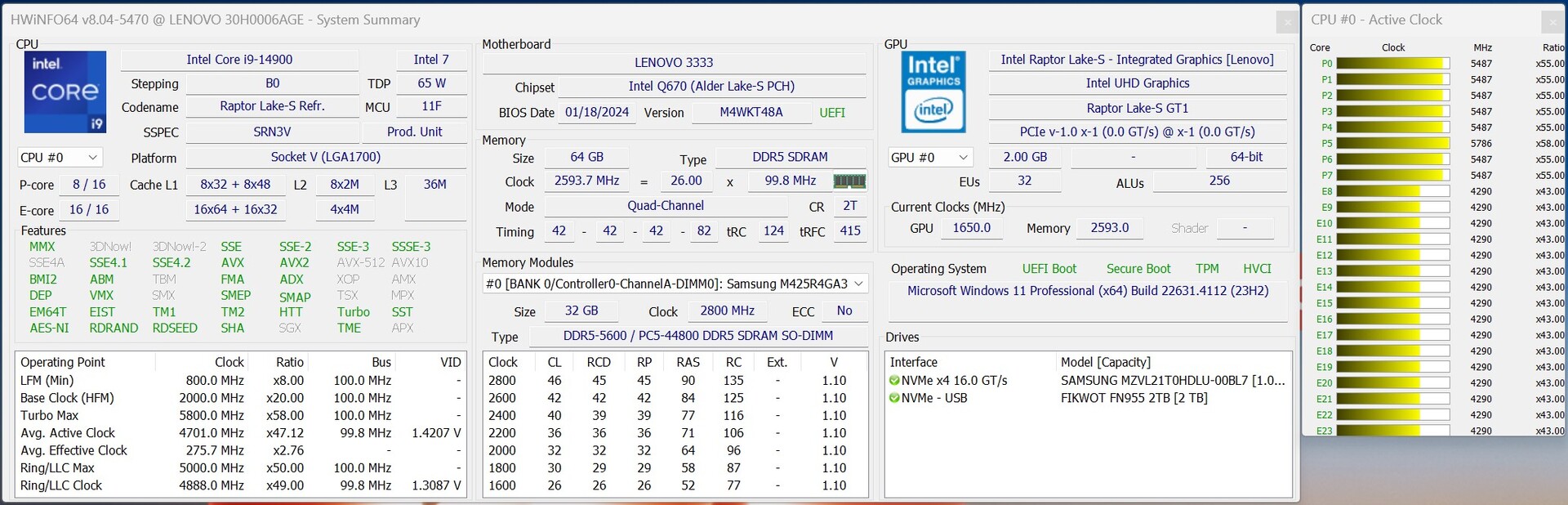Click the memory clock 2593.7 MHz

click(587, 181)
